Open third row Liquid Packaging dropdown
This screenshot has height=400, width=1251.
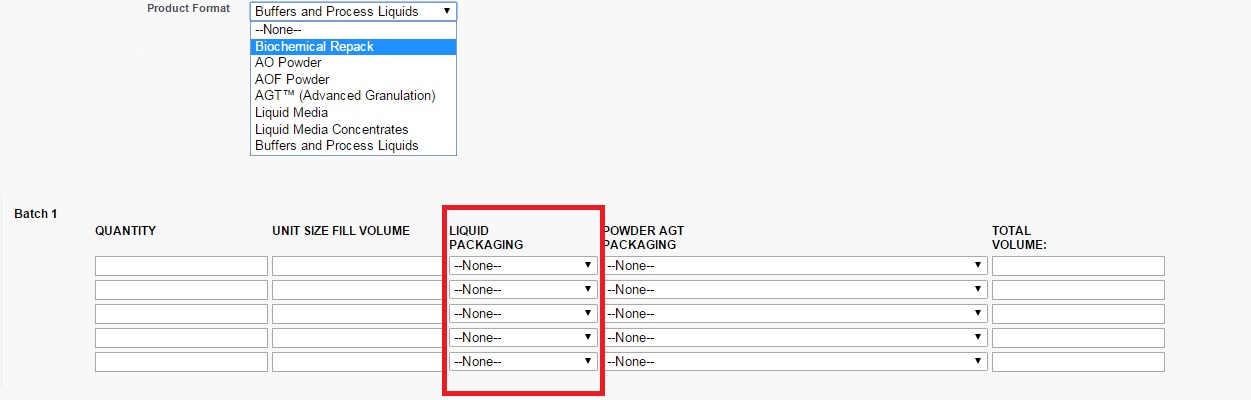point(523,314)
